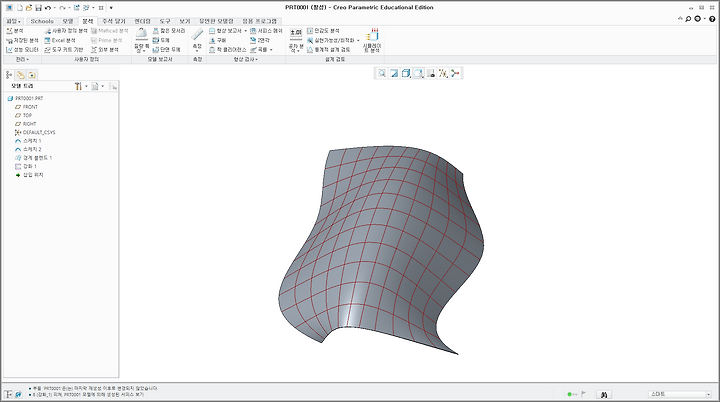Image resolution: width=720 pixels, height=402 pixels.
Task: Click 단면 두께 (section thickness)
Action: pyautogui.click(x=166, y=50)
